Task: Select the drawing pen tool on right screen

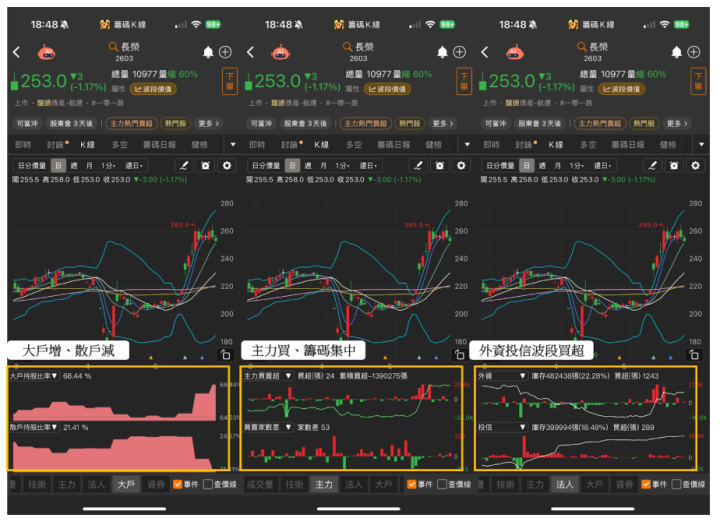Action: (x=652, y=165)
